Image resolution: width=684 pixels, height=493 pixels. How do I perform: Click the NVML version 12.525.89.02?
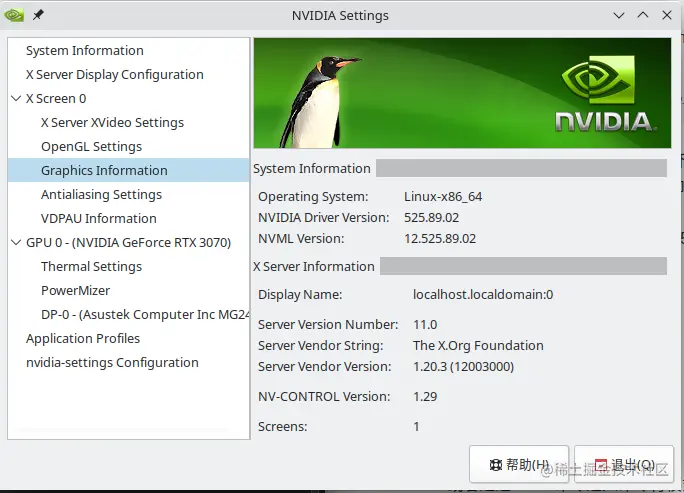point(440,239)
